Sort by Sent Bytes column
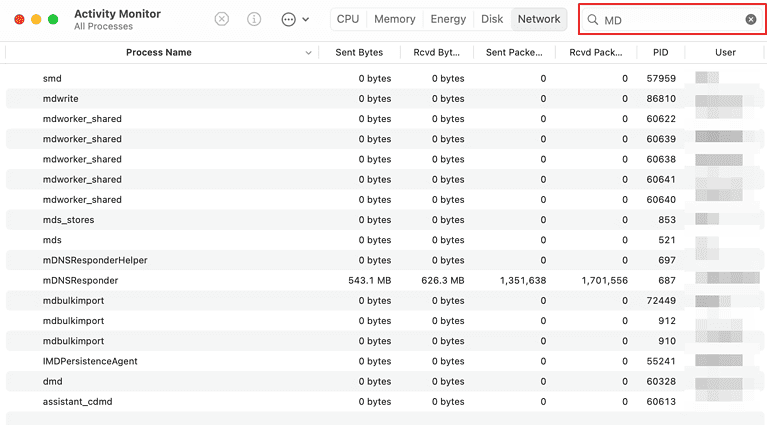This screenshot has height=425, width=767. [359, 52]
